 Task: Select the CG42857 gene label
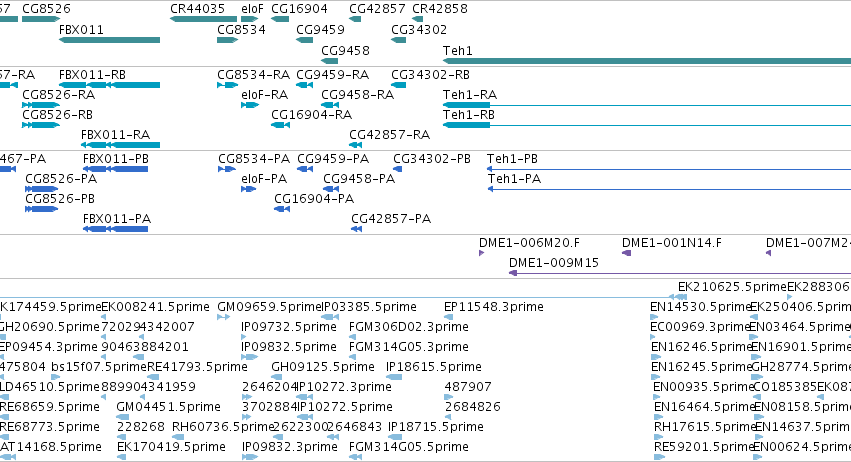click(x=377, y=9)
